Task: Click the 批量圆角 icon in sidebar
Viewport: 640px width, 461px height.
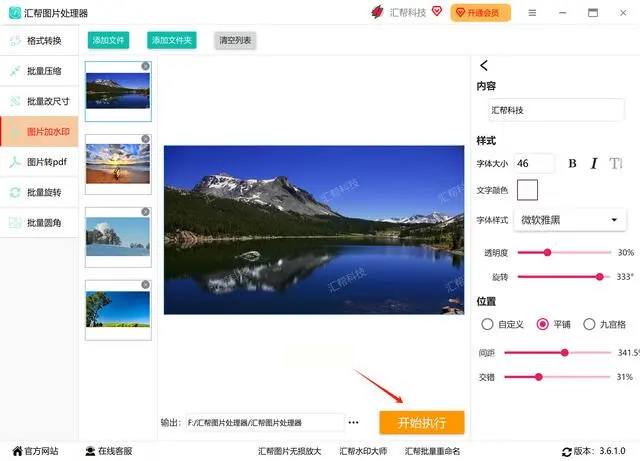Action: [x=15, y=223]
